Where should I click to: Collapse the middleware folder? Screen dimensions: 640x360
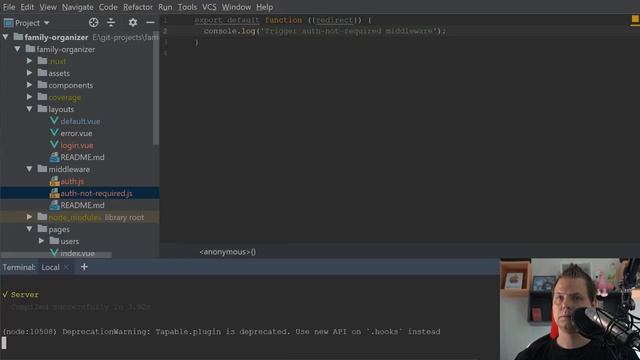pyautogui.click(x=29, y=169)
